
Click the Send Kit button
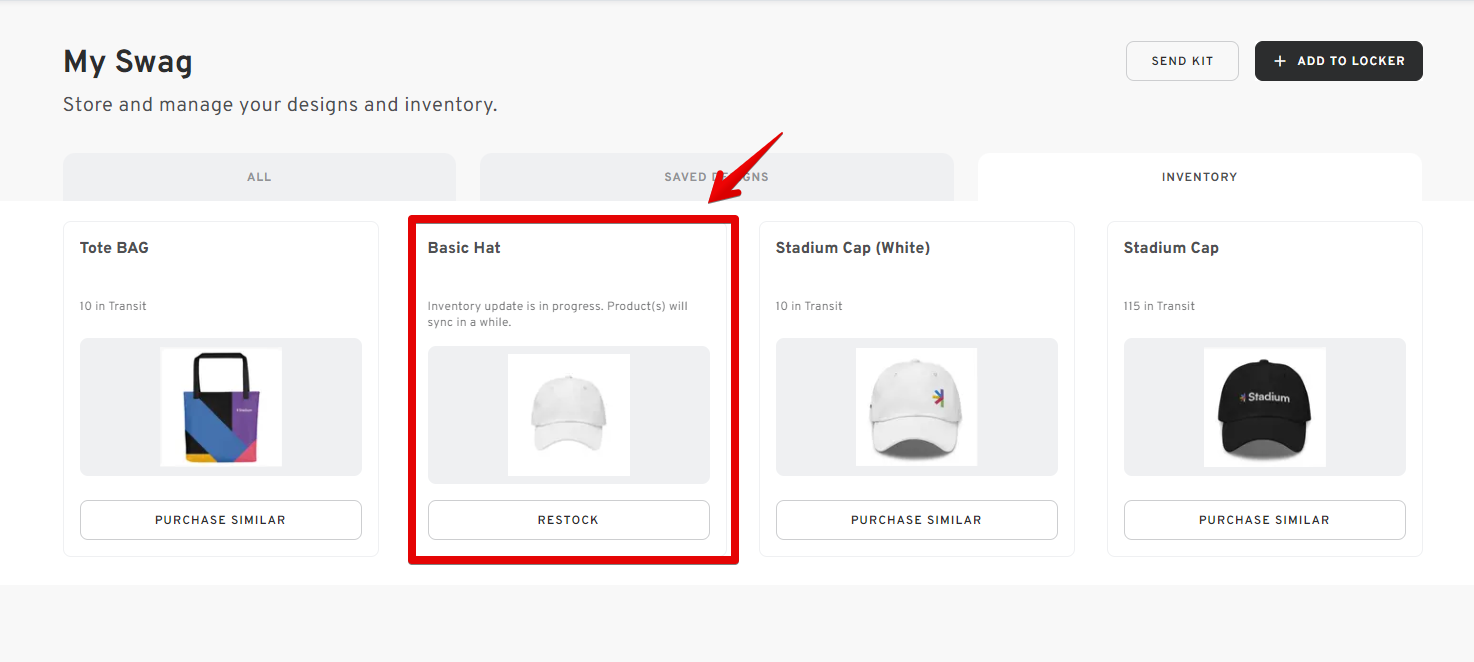click(x=1182, y=61)
